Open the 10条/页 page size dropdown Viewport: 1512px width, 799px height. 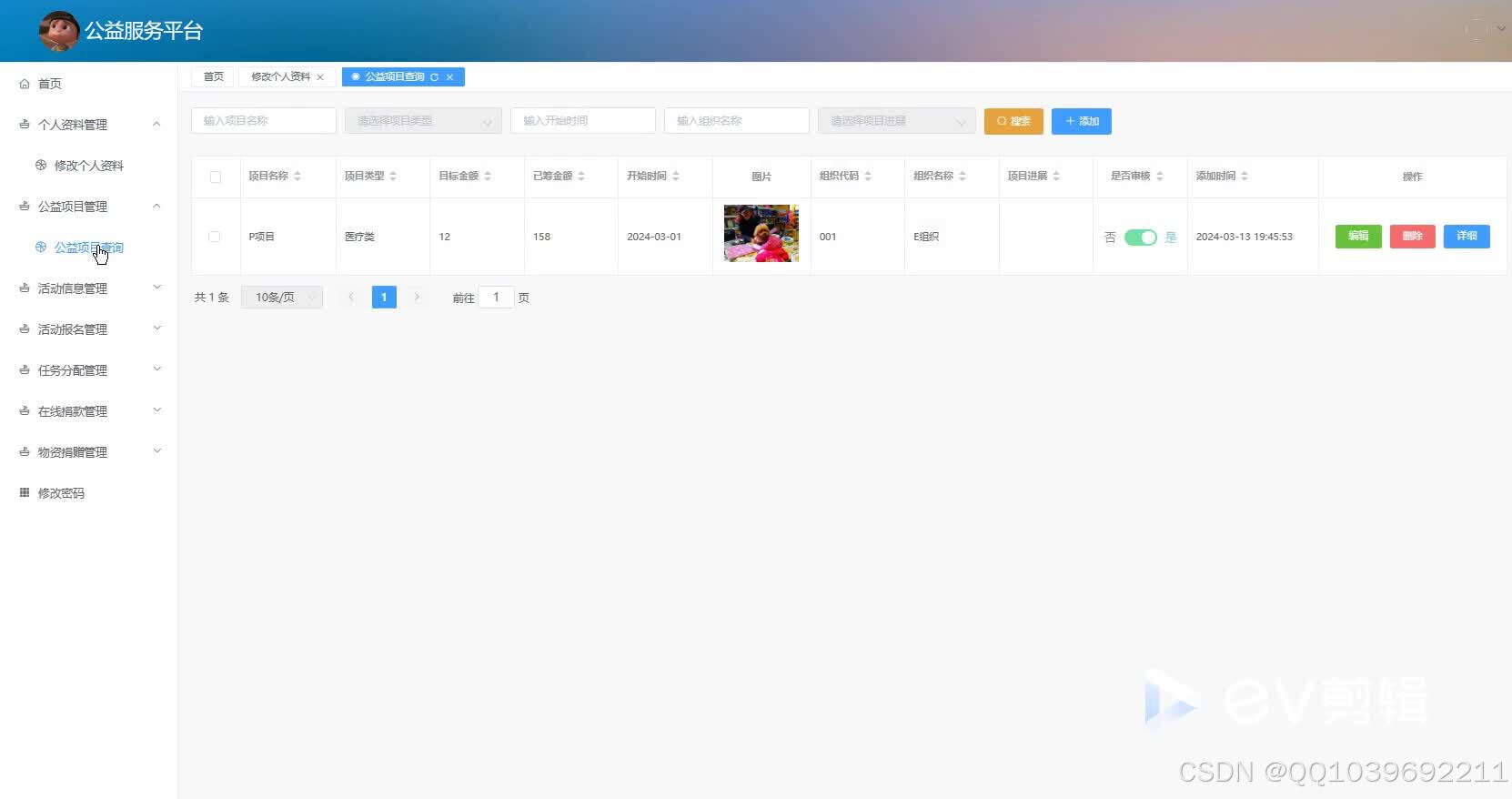pos(282,298)
